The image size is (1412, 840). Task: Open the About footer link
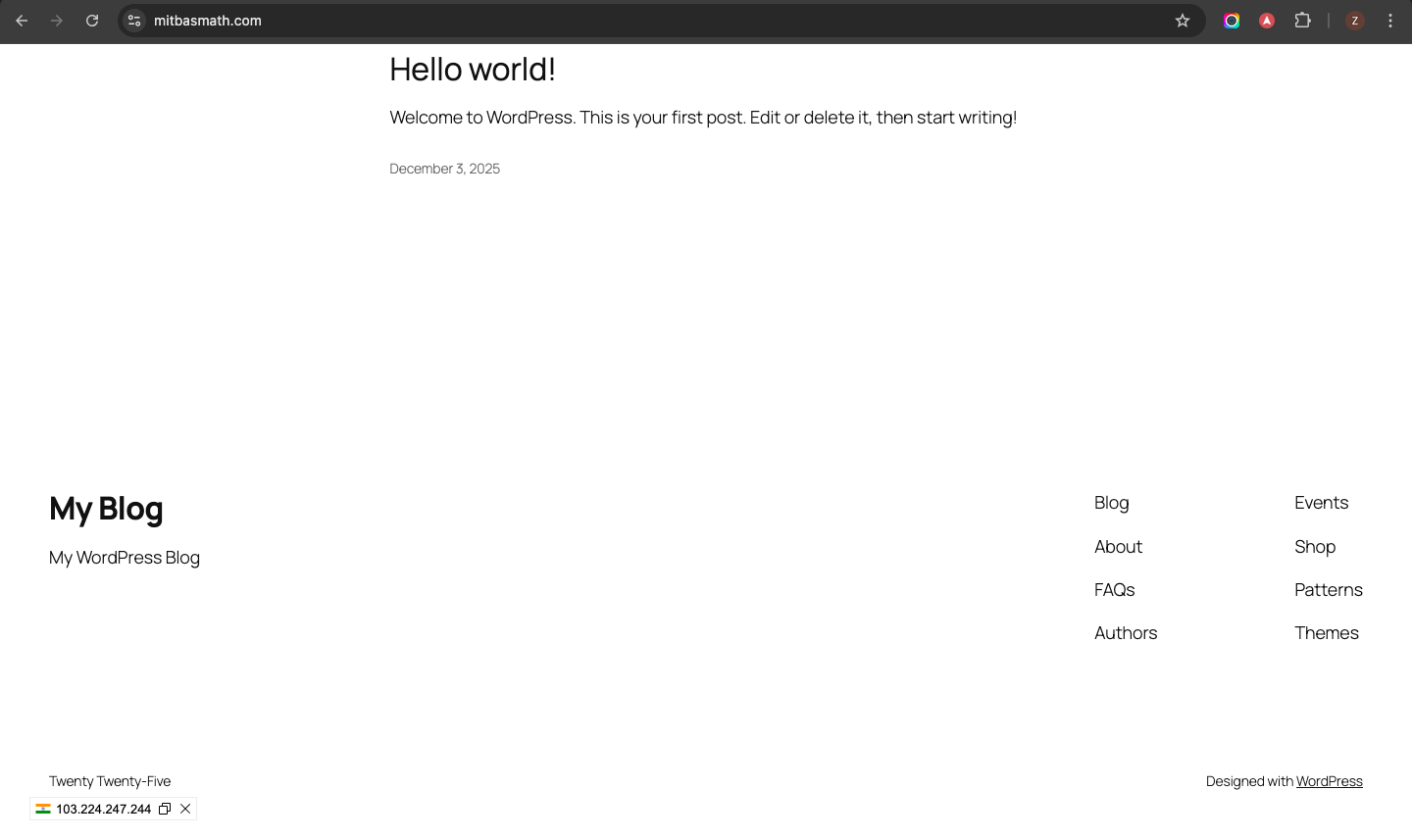coord(1118,547)
